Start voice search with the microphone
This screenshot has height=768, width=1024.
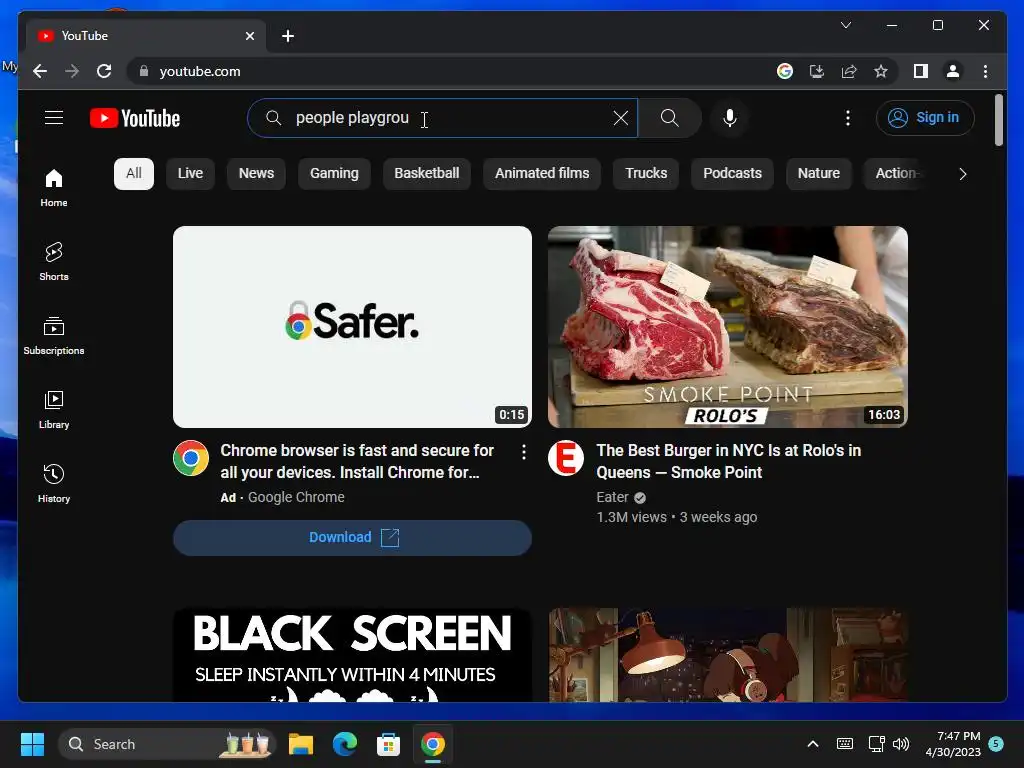click(730, 118)
